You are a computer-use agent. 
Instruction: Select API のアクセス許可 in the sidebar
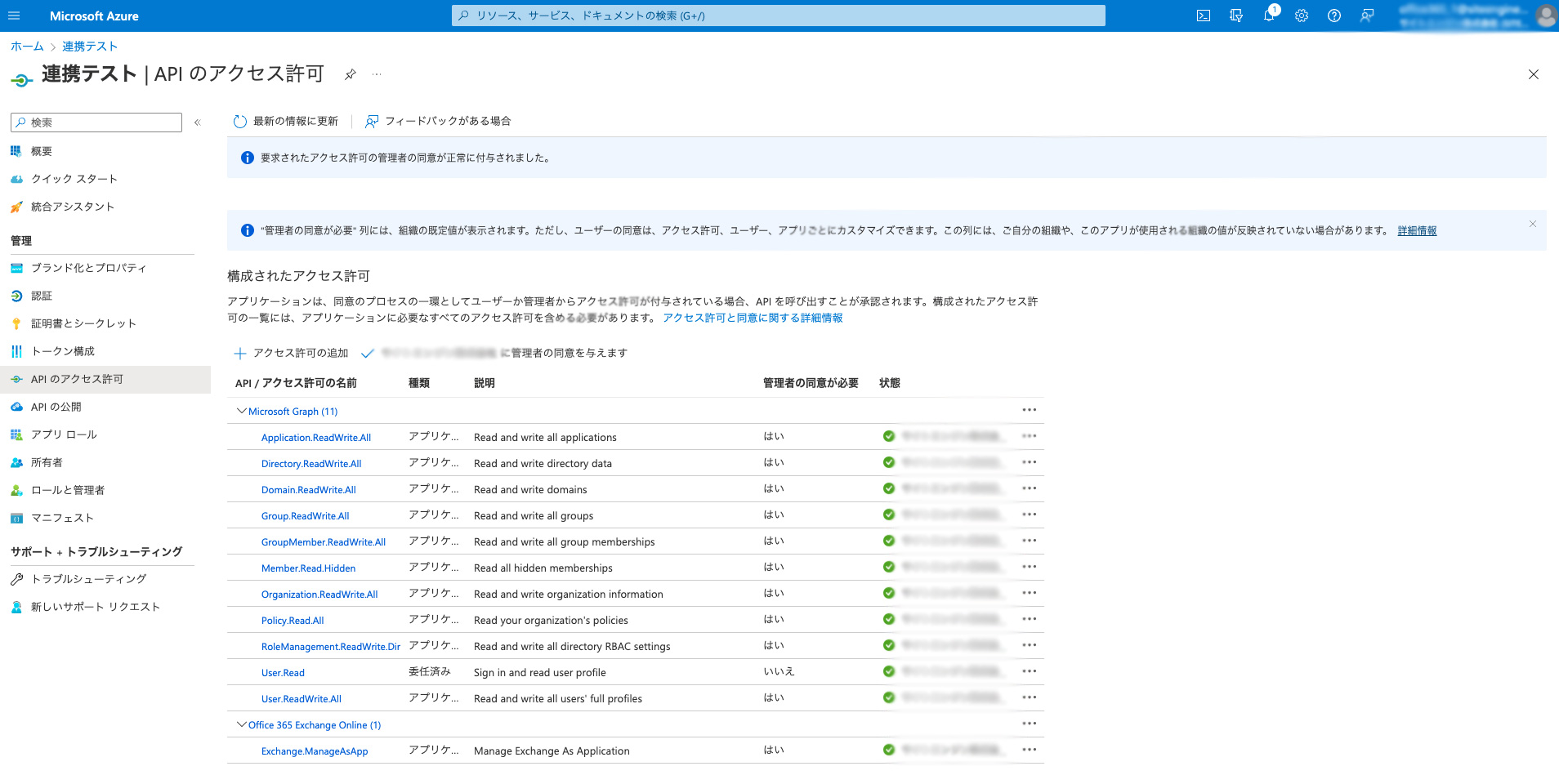(x=105, y=379)
